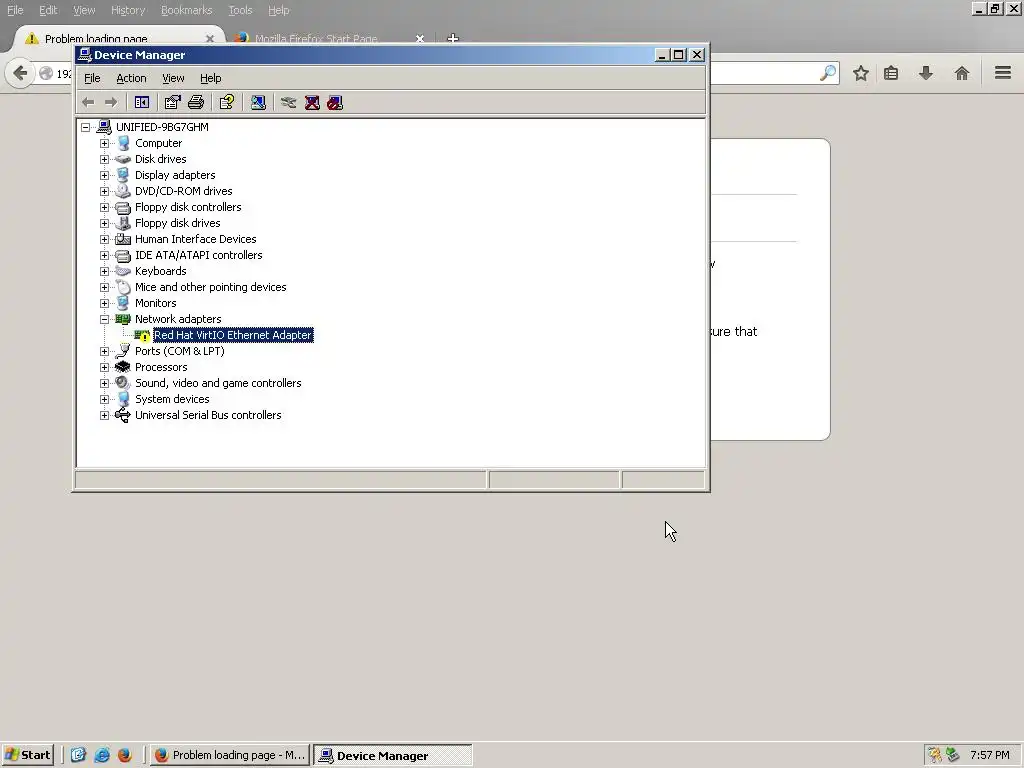Screen dimensions: 1024x768
Task: Bookmark this page with Firefox star icon
Action: (x=861, y=73)
